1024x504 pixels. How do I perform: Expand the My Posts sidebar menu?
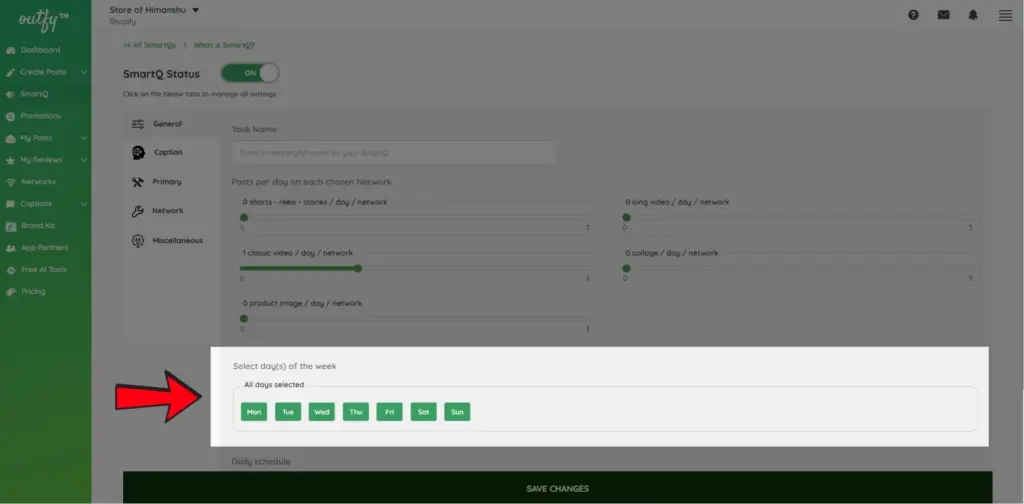84,138
